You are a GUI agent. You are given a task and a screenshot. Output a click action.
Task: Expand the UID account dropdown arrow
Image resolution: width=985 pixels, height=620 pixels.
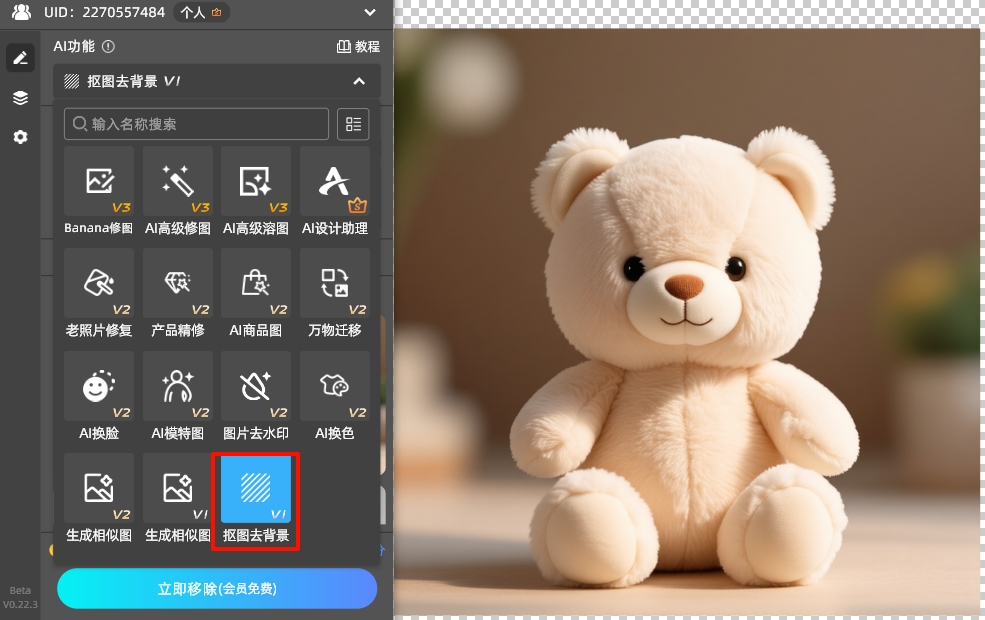(370, 13)
